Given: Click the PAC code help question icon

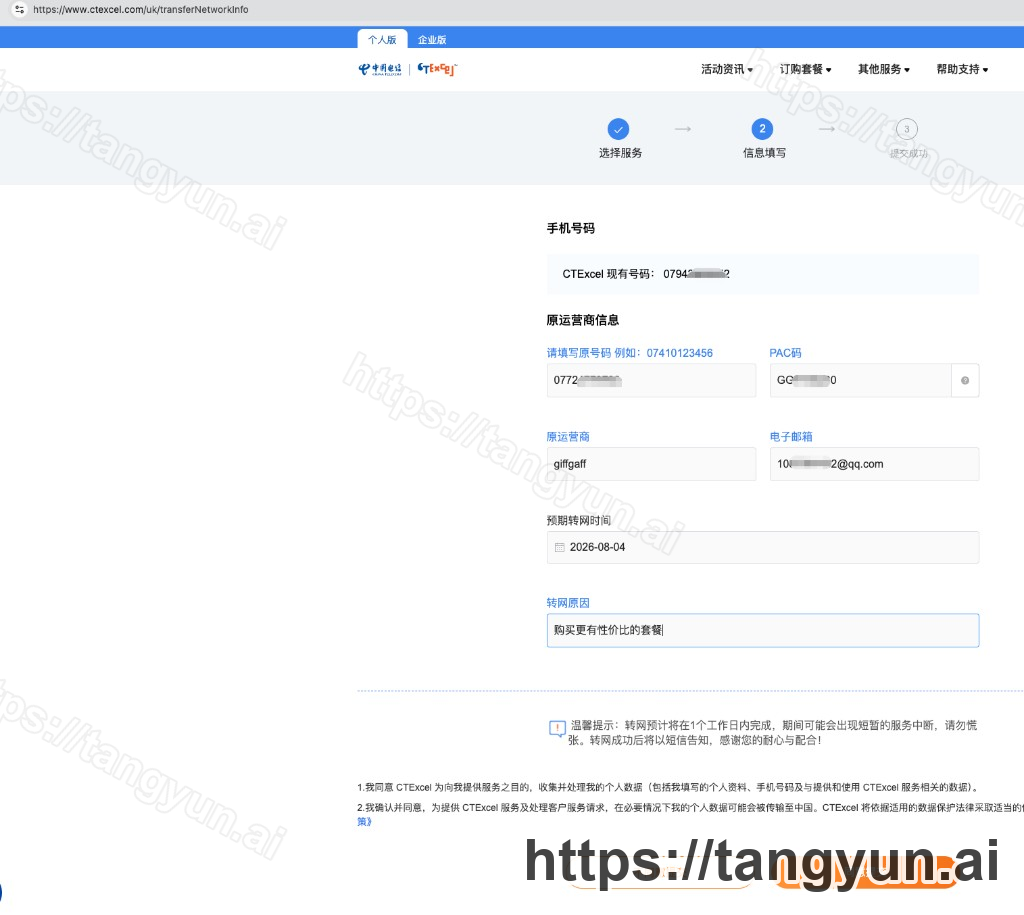Looking at the screenshot, I should point(965,380).
